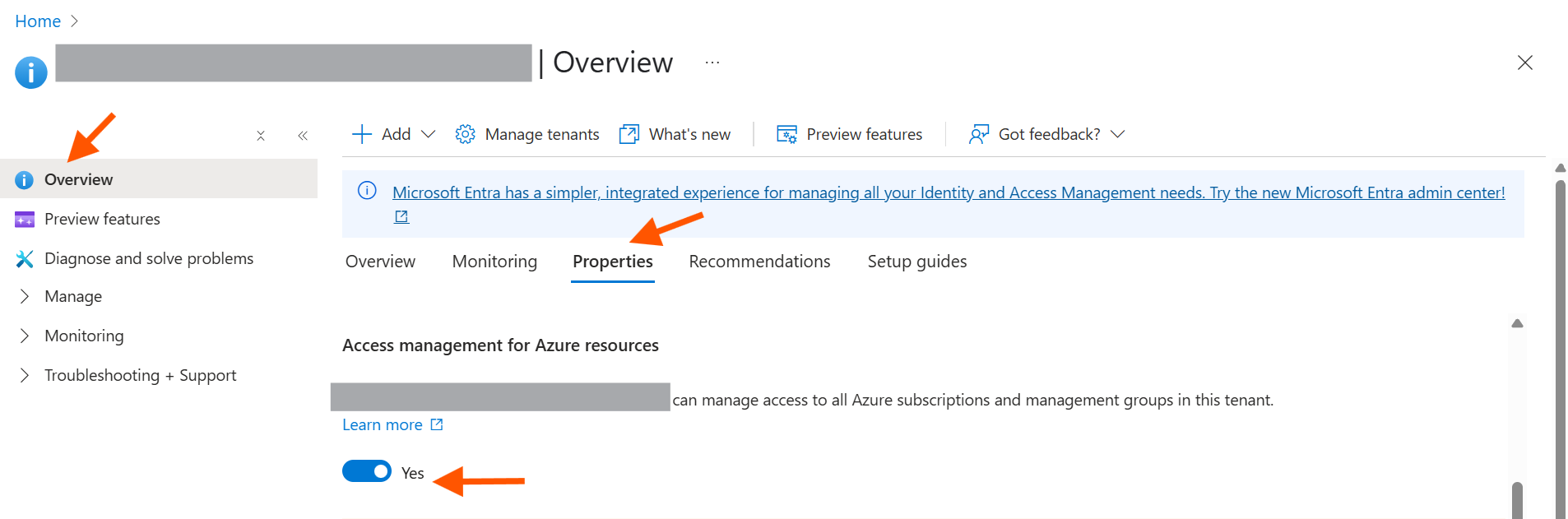
Task: Click the wrench icon for Diagnose and solve problems
Action: click(25, 258)
